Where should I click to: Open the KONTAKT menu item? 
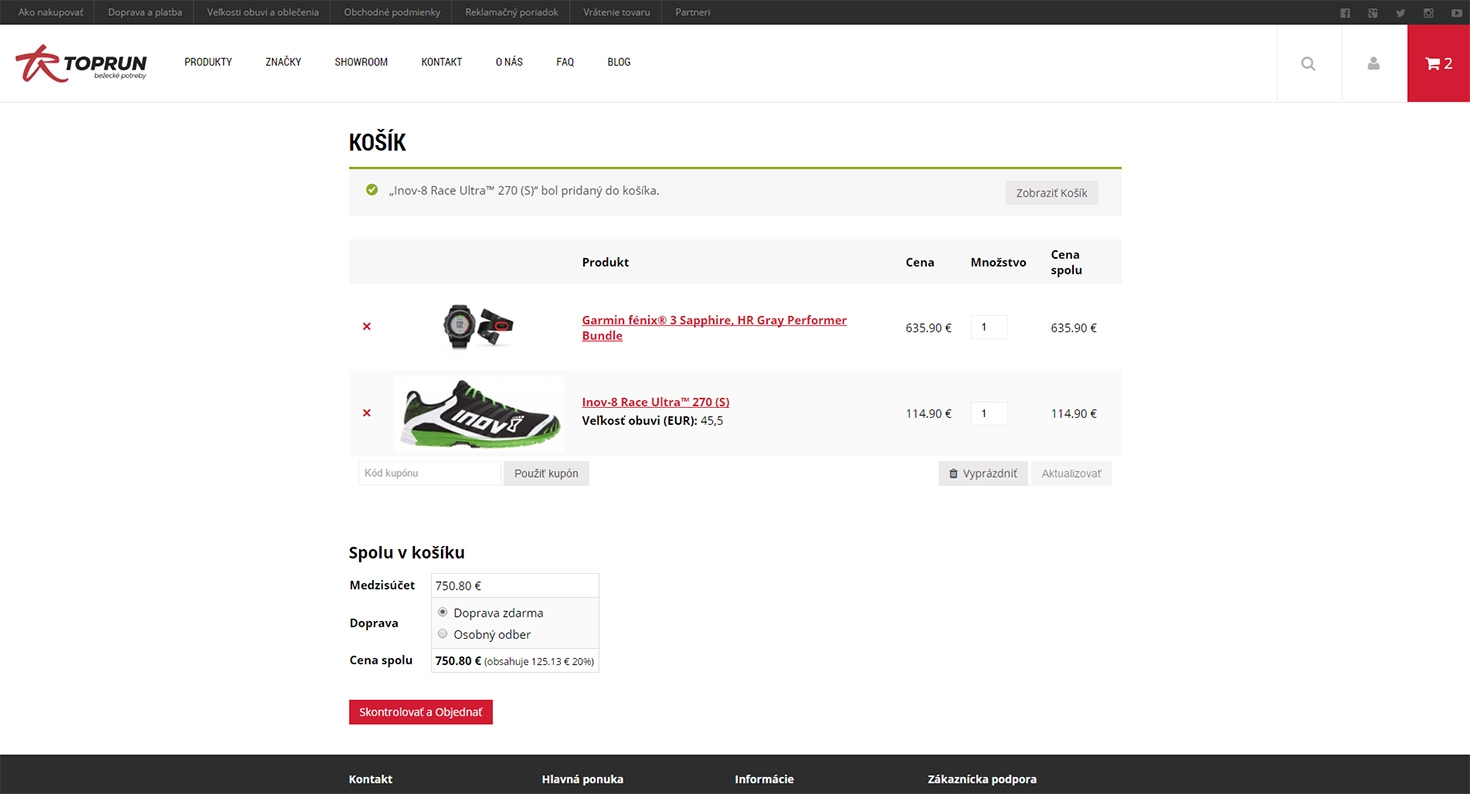coord(441,62)
